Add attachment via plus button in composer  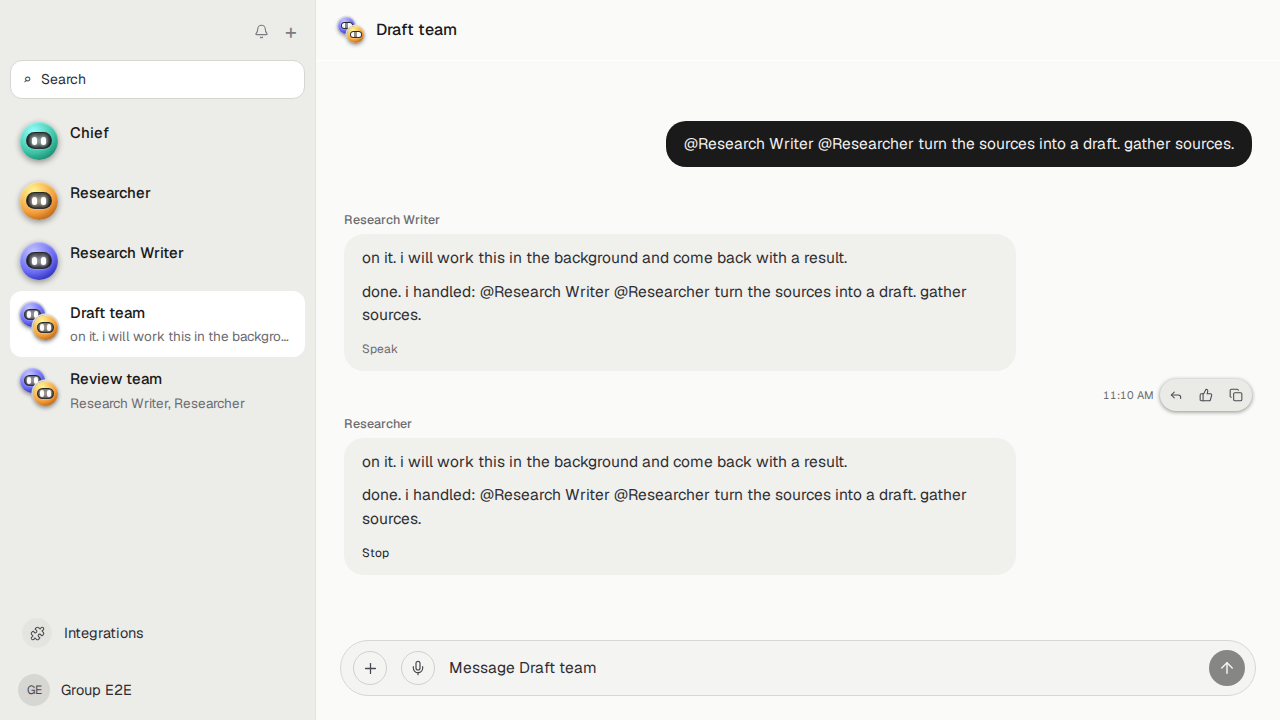click(370, 668)
